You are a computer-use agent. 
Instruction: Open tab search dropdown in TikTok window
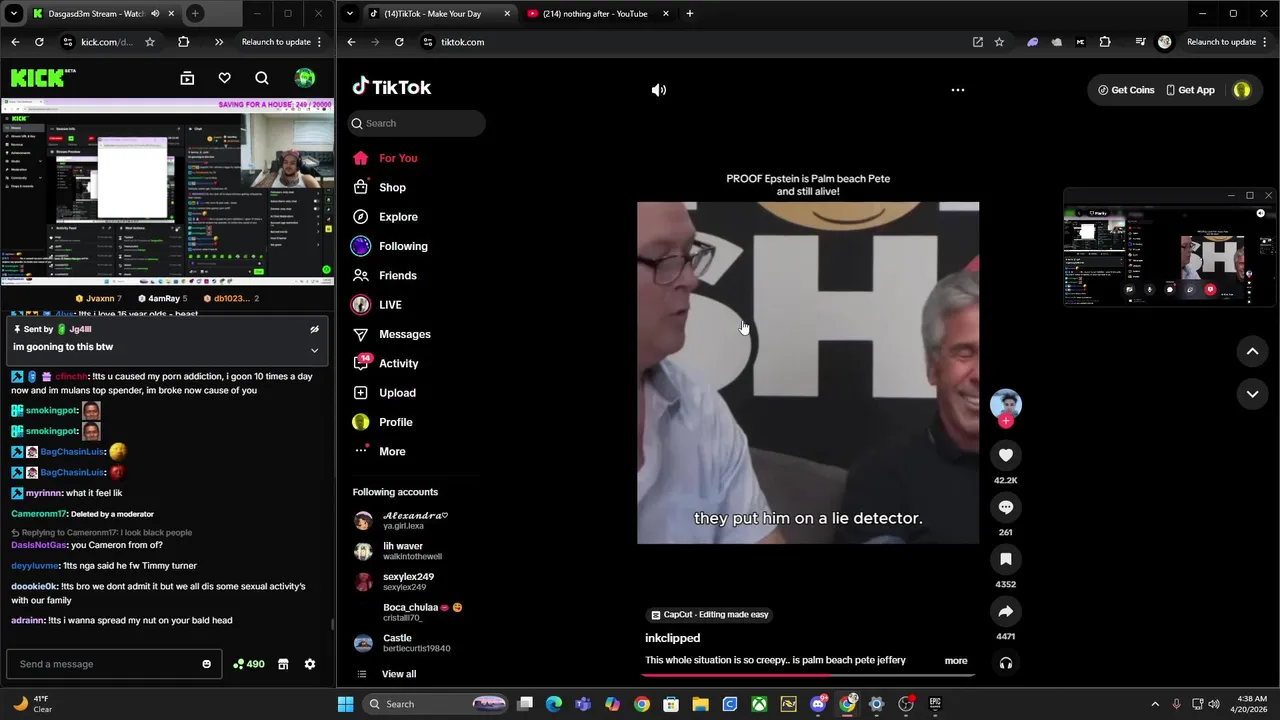click(x=351, y=14)
